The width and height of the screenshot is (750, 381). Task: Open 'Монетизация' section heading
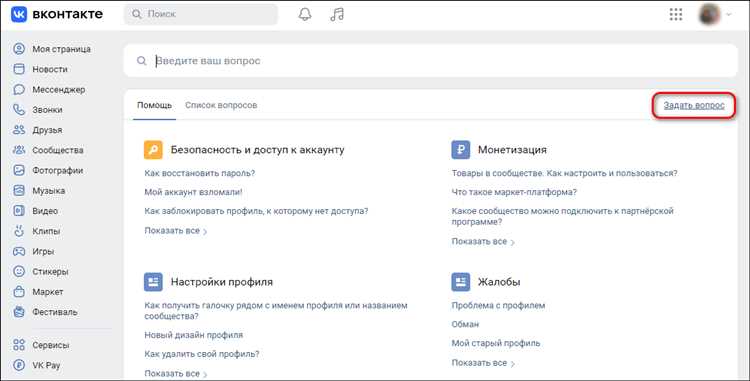pyautogui.click(x=512, y=150)
